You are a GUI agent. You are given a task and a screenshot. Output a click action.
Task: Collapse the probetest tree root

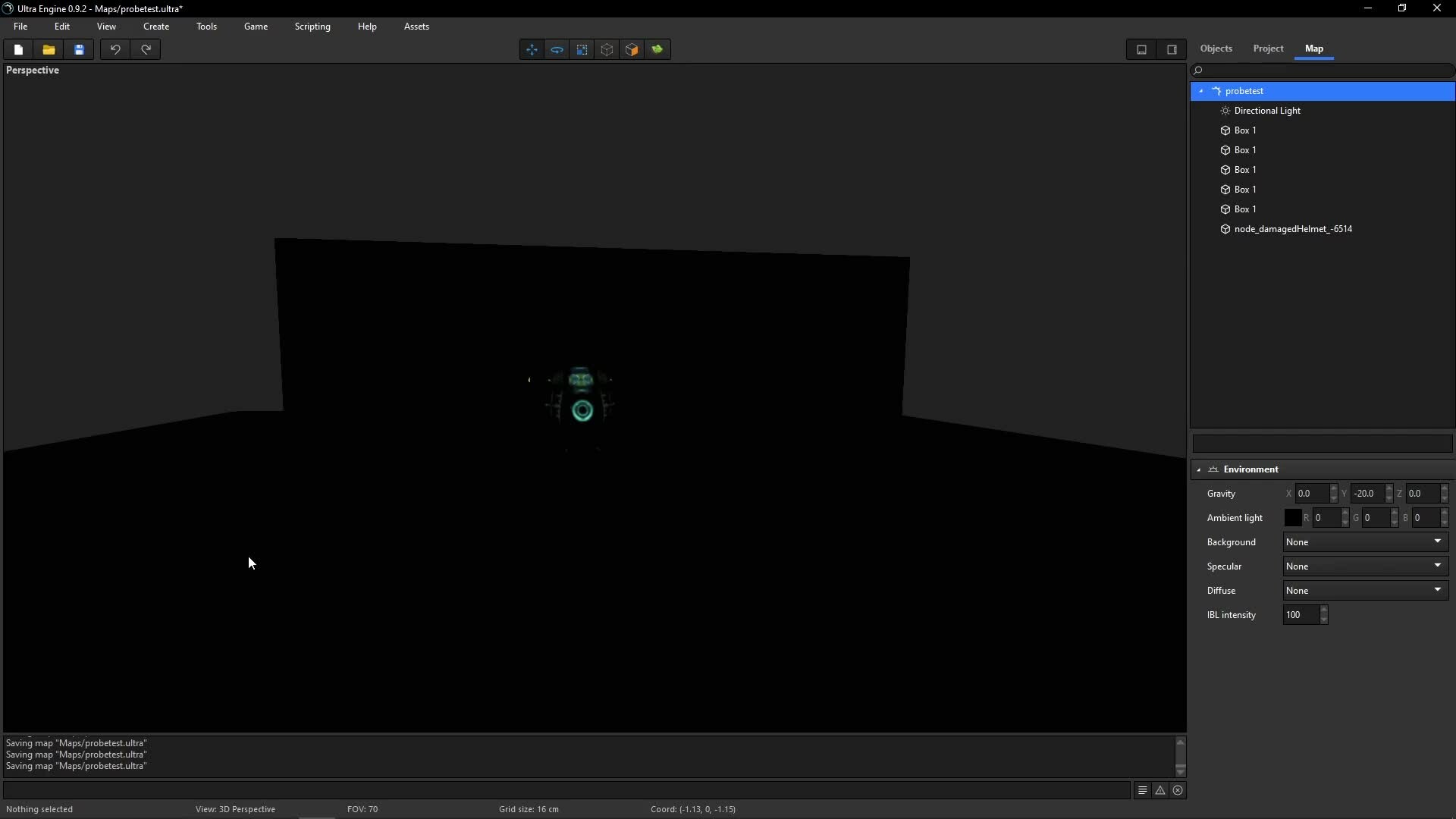(x=1201, y=91)
